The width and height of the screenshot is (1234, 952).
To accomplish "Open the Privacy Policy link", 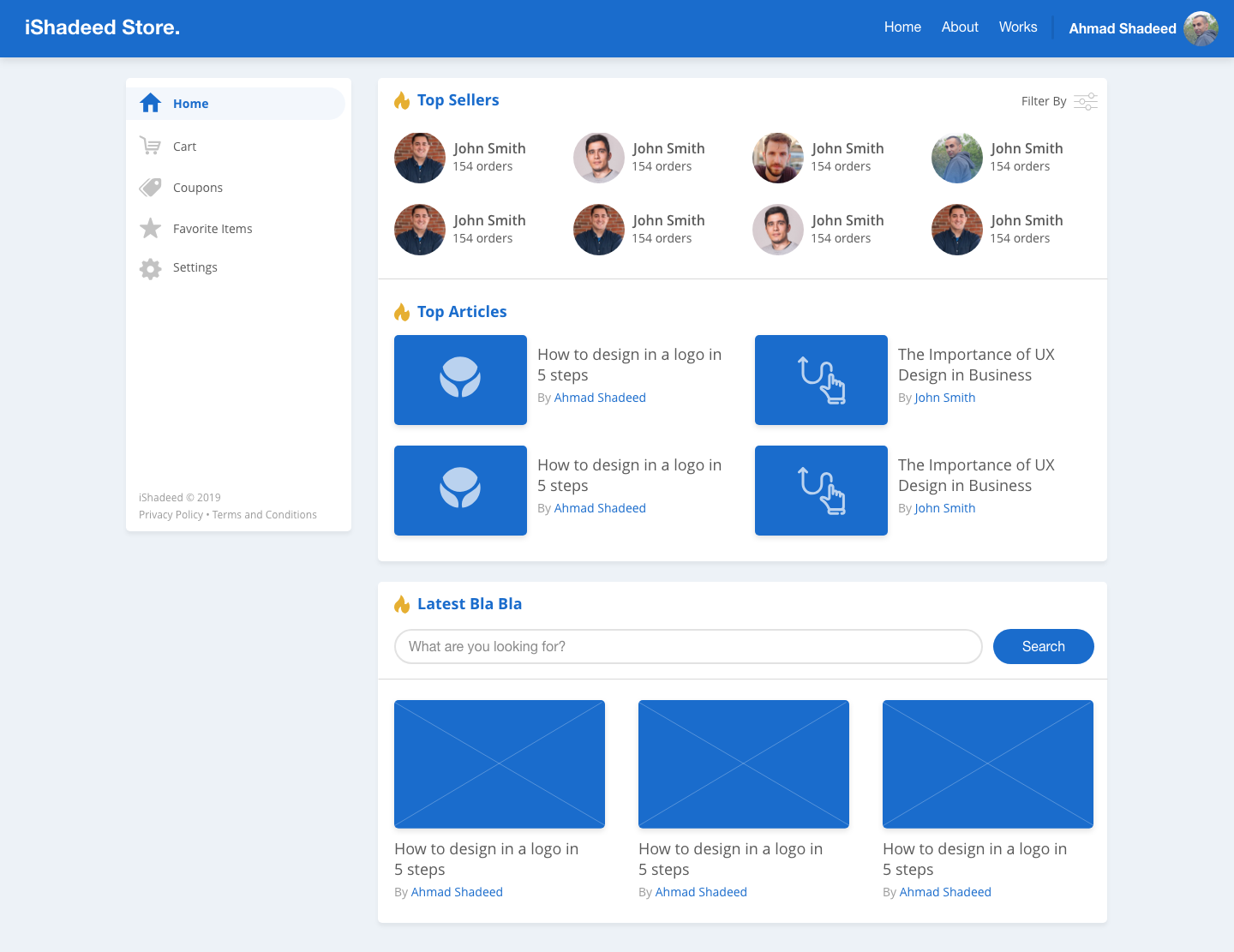I will tap(171, 515).
